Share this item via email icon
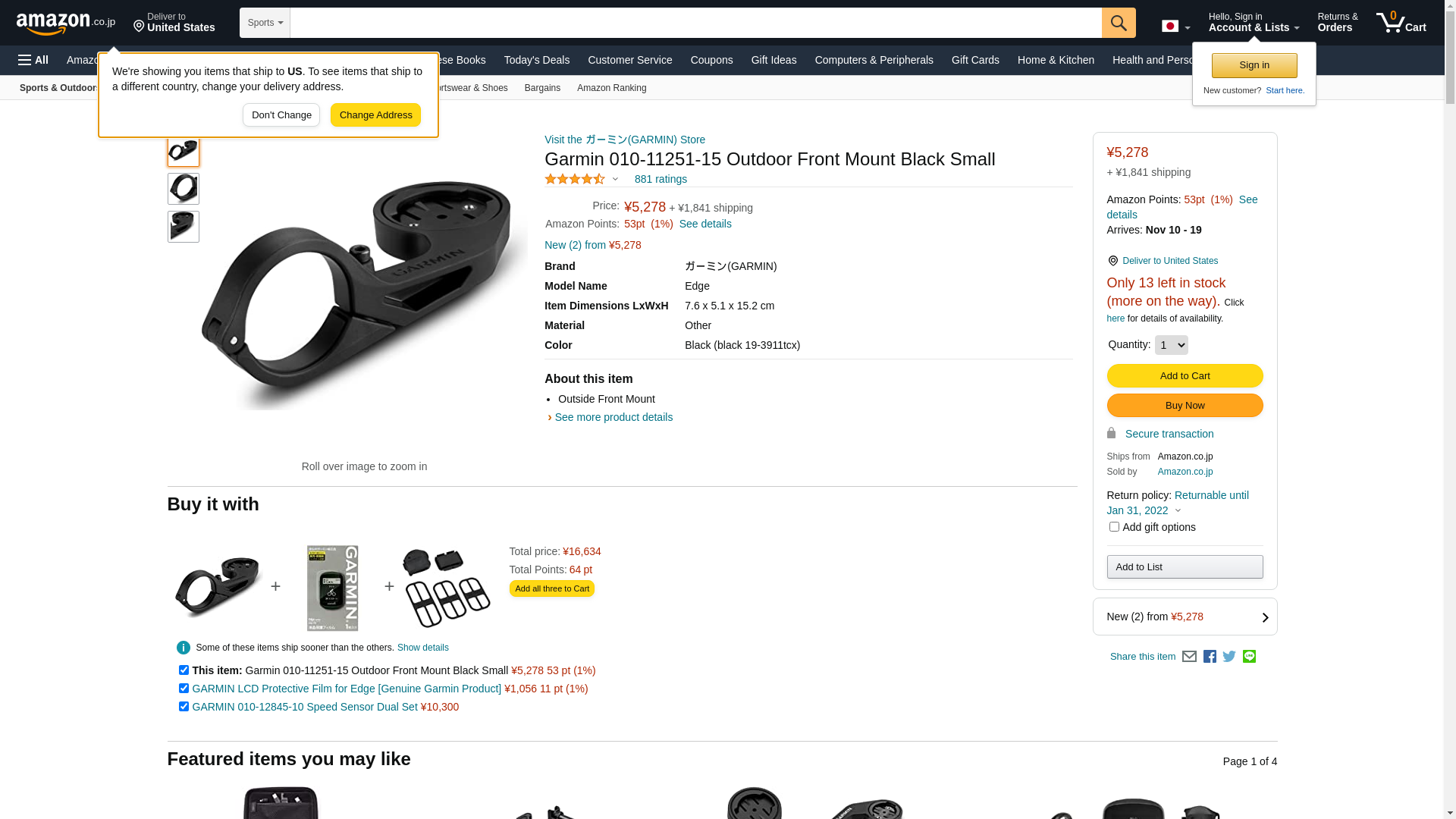 pos(1189,657)
